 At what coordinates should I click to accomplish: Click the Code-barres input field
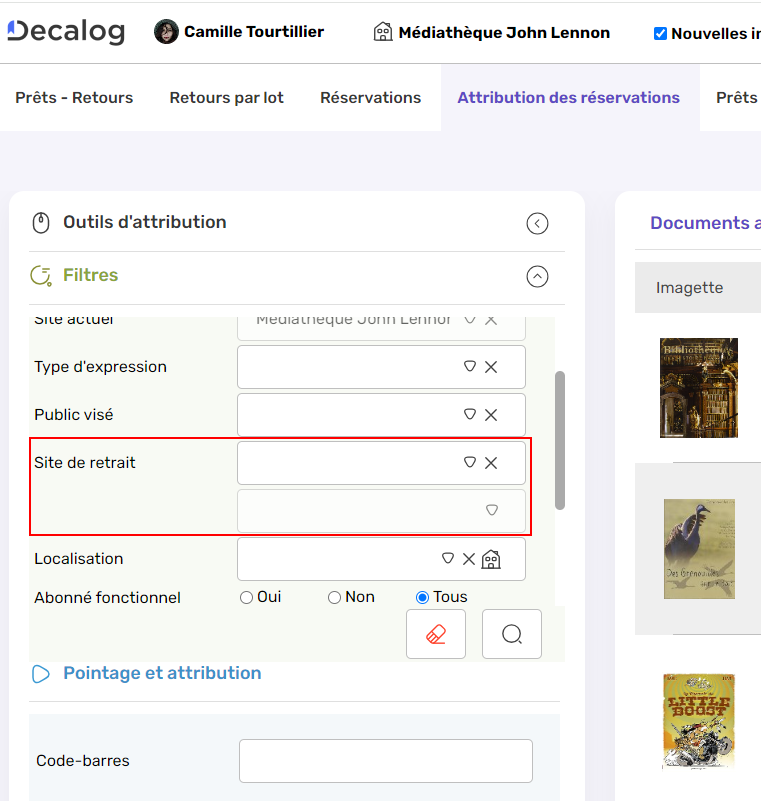point(385,761)
